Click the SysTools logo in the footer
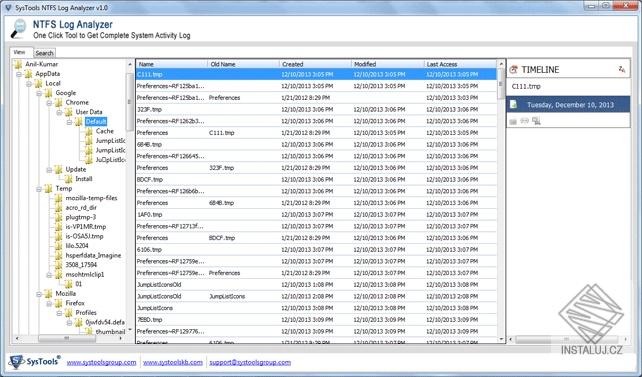 coord(34,361)
